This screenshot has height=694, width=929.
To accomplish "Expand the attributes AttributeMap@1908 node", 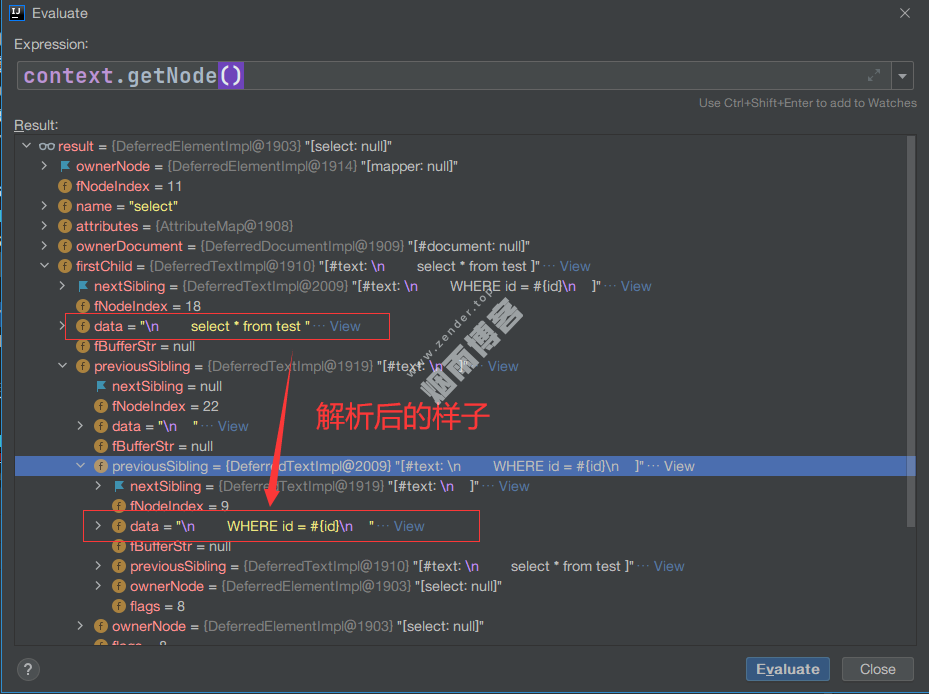I will (x=44, y=226).
